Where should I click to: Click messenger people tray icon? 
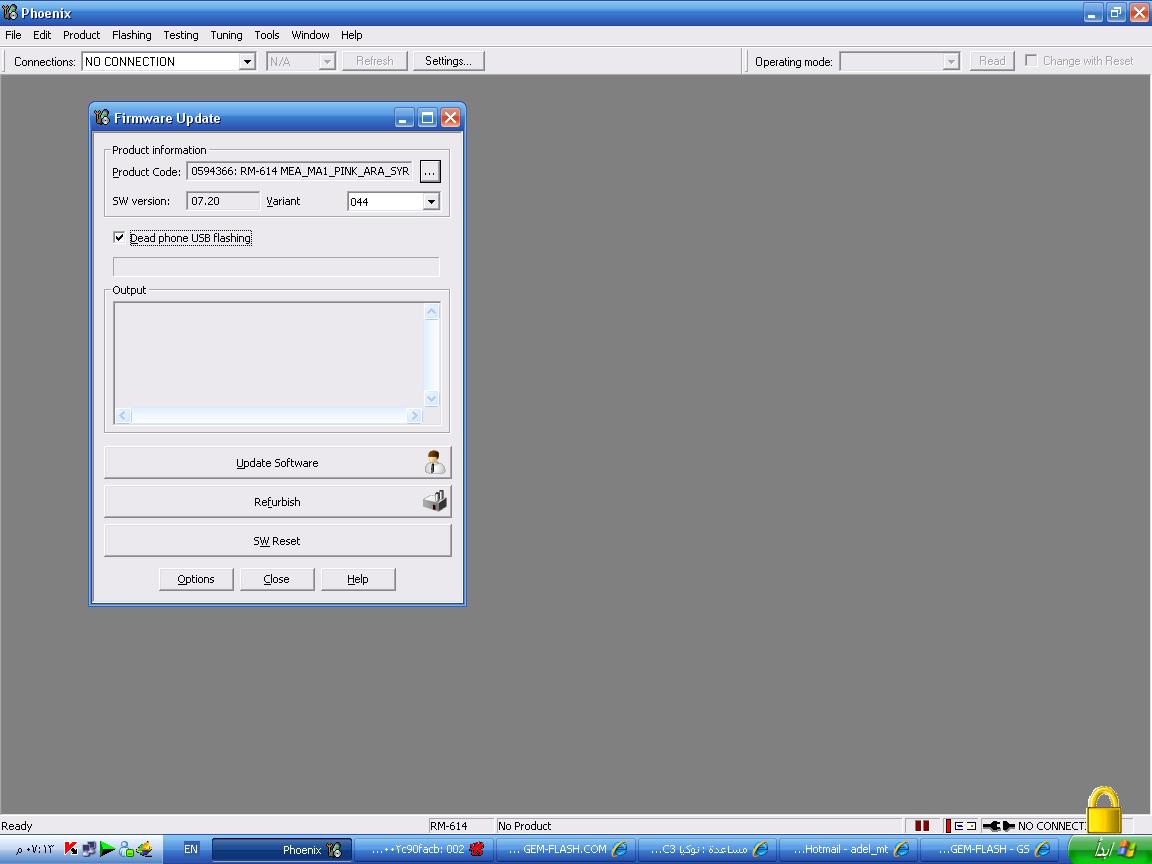tap(126, 849)
